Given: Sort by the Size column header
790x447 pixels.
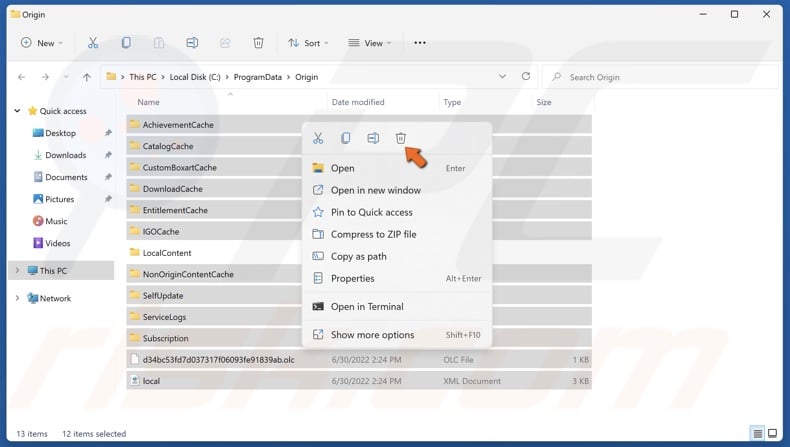Looking at the screenshot, I should click(544, 102).
